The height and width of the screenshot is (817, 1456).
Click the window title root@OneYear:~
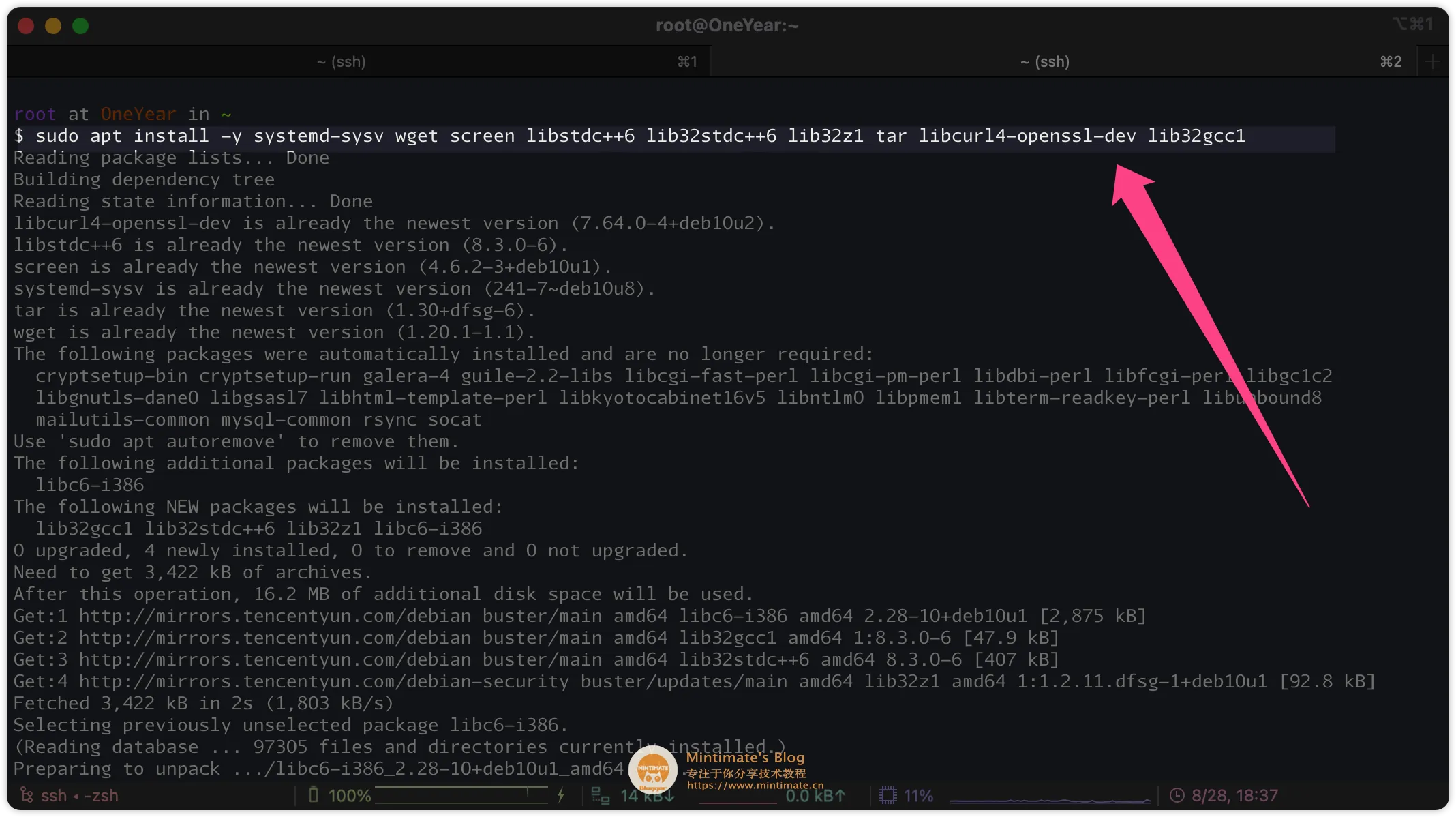pyautogui.click(x=727, y=26)
